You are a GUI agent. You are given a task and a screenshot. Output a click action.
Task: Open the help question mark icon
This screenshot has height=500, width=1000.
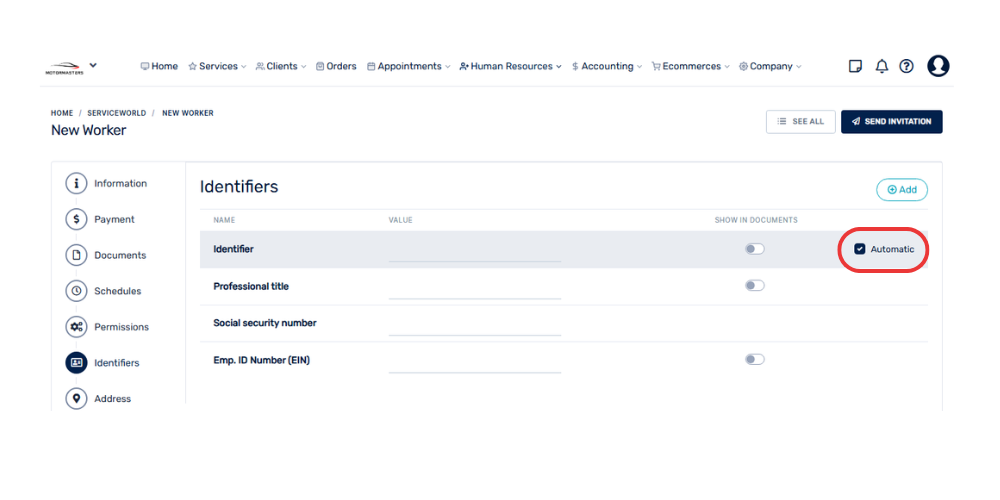(906, 66)
